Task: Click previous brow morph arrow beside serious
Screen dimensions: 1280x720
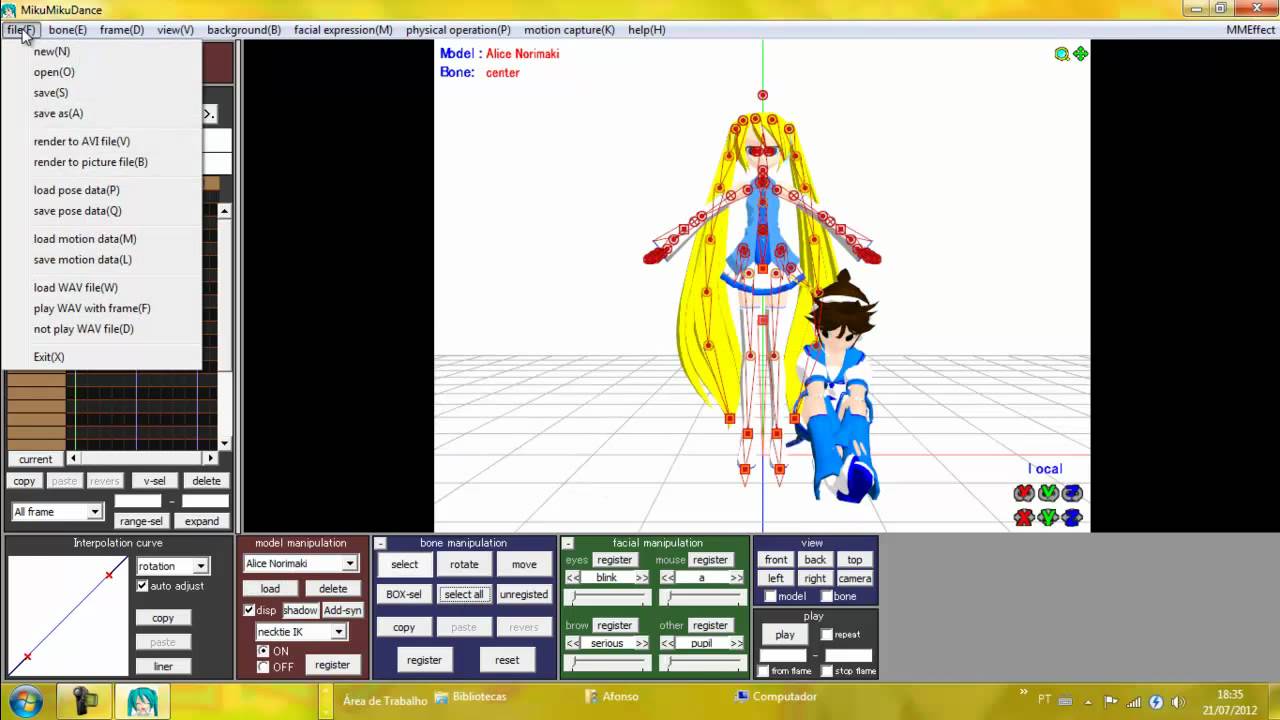Action: [x=573, y=643]
